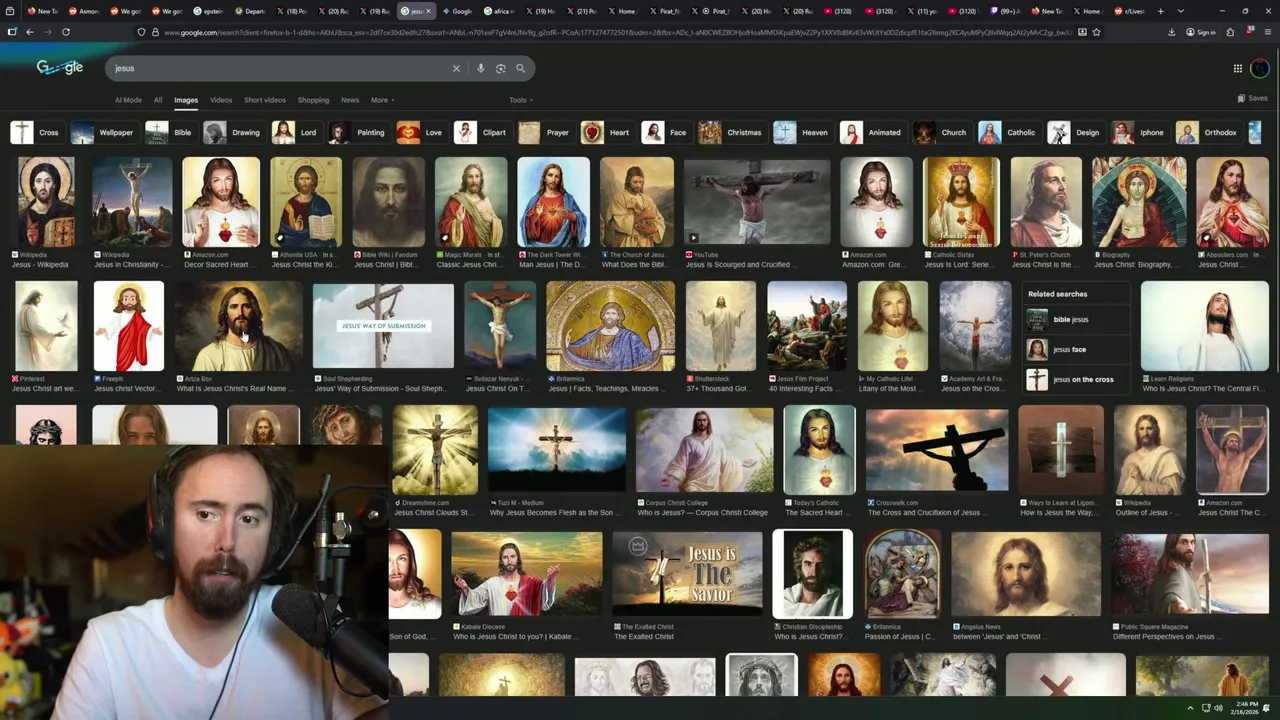Click the 'Jesus - Wikipedia' result caption

[x=40, y=265]
